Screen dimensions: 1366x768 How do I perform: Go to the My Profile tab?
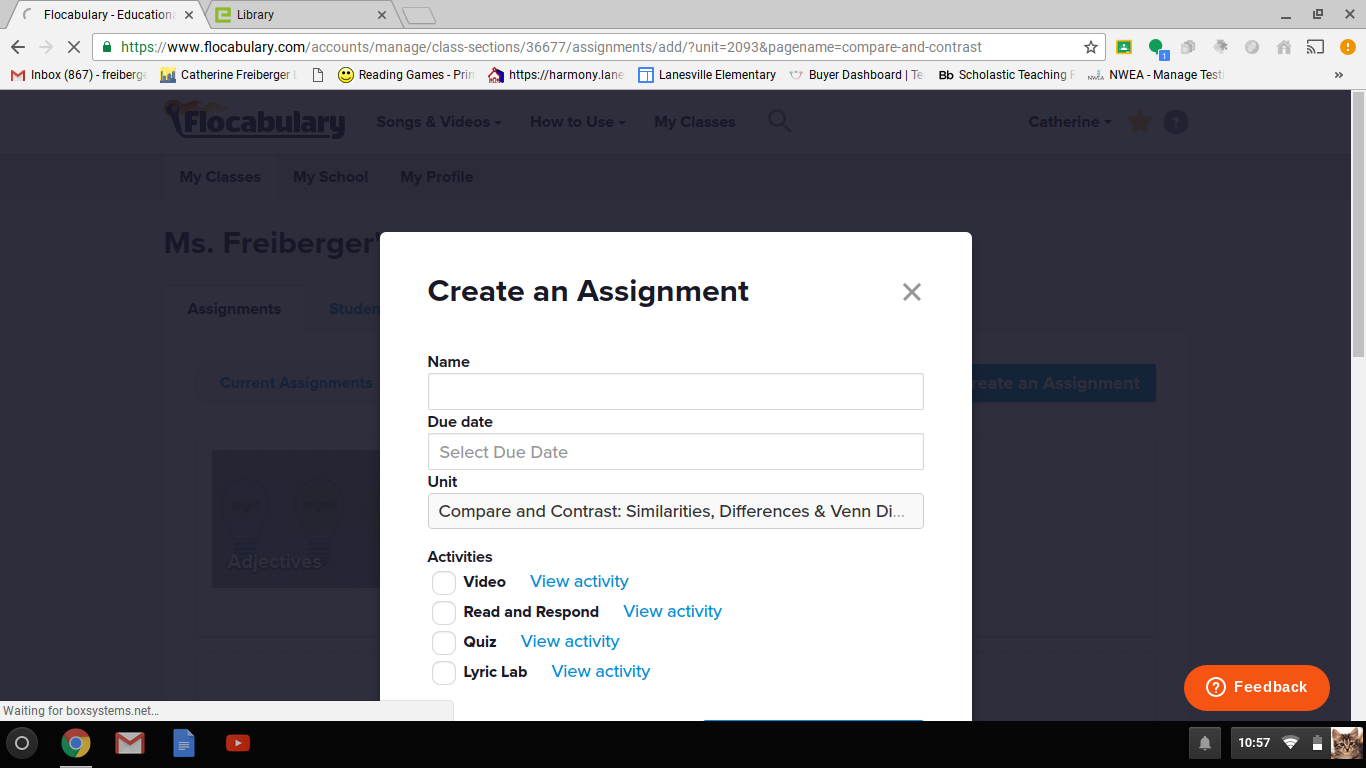tap(437, 177)
